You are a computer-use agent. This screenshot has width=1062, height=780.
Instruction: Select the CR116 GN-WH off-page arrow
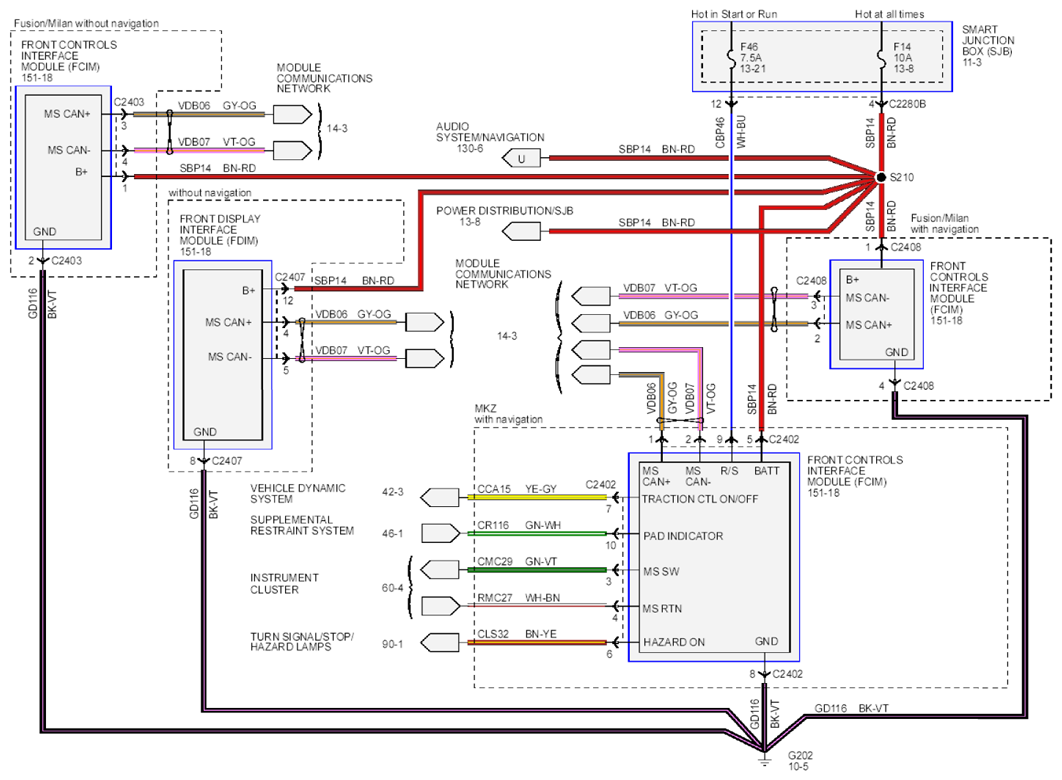(441, 534)
